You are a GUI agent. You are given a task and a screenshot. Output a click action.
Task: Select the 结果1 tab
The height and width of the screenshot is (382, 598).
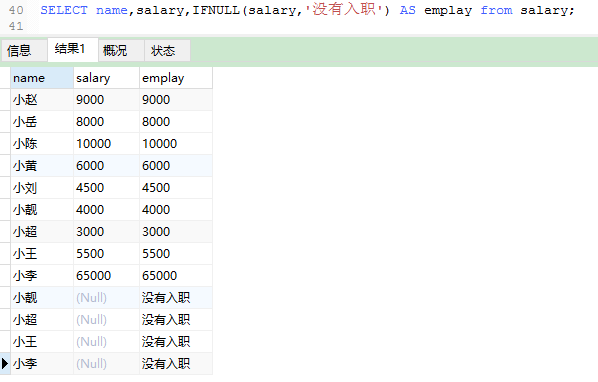[72, 49]
